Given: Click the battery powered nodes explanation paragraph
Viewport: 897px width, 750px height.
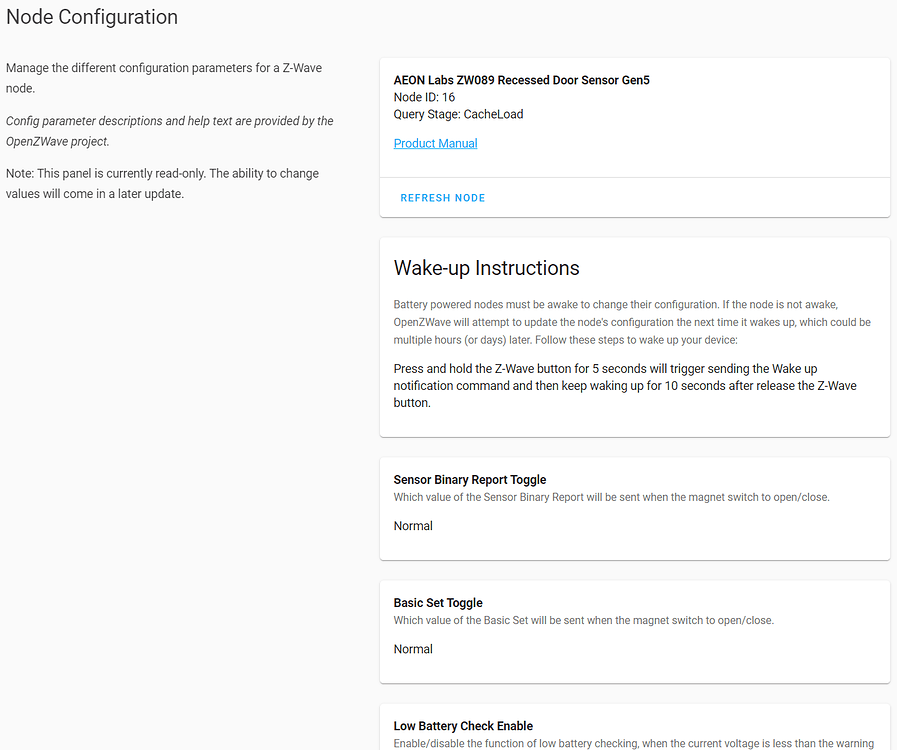Looking at the screenshot, I should [x=632, y=322].
